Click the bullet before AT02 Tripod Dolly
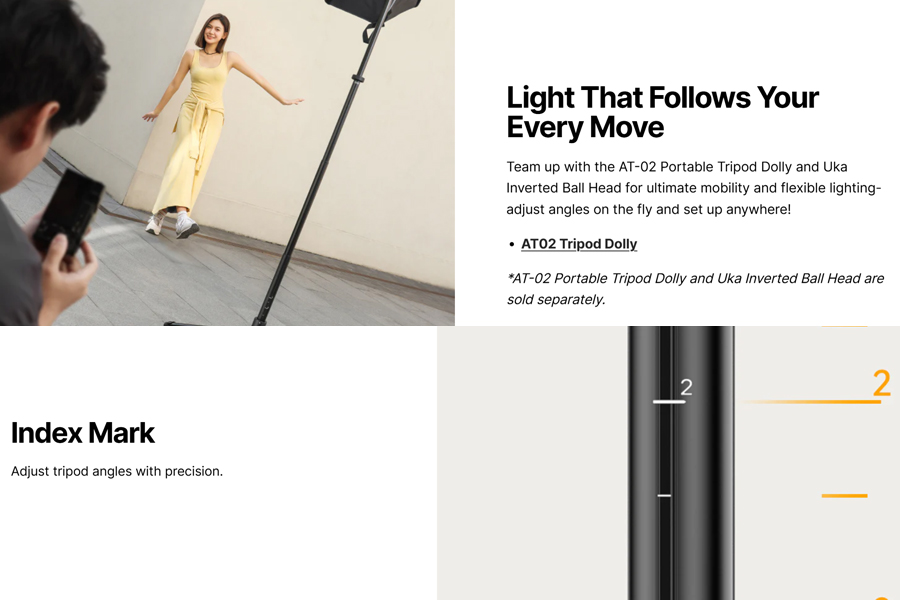Image resolution: width=900 pixels, height=600 pixels. click(511, 245)
